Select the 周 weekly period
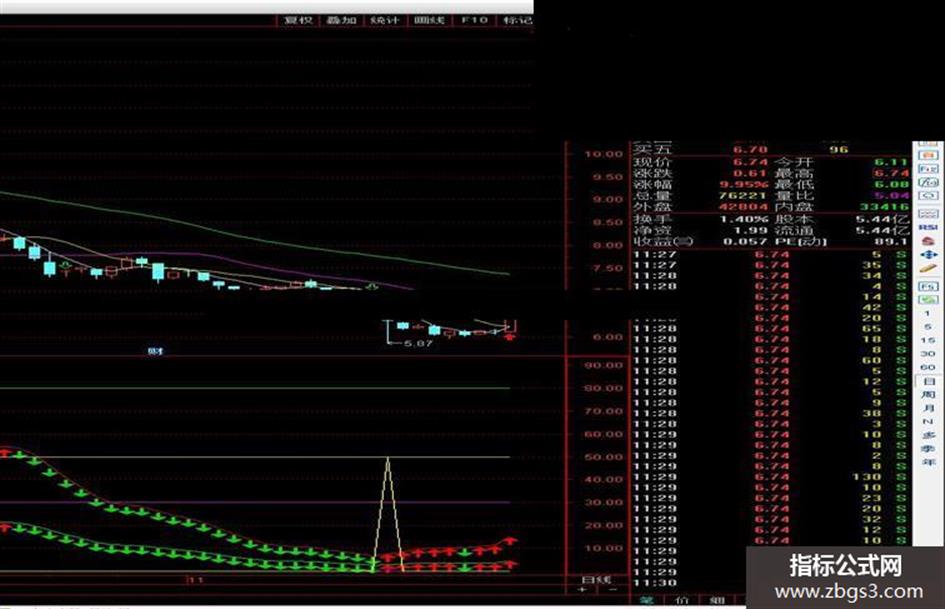Screen dimensions: 945x609 tap(928, 394)
